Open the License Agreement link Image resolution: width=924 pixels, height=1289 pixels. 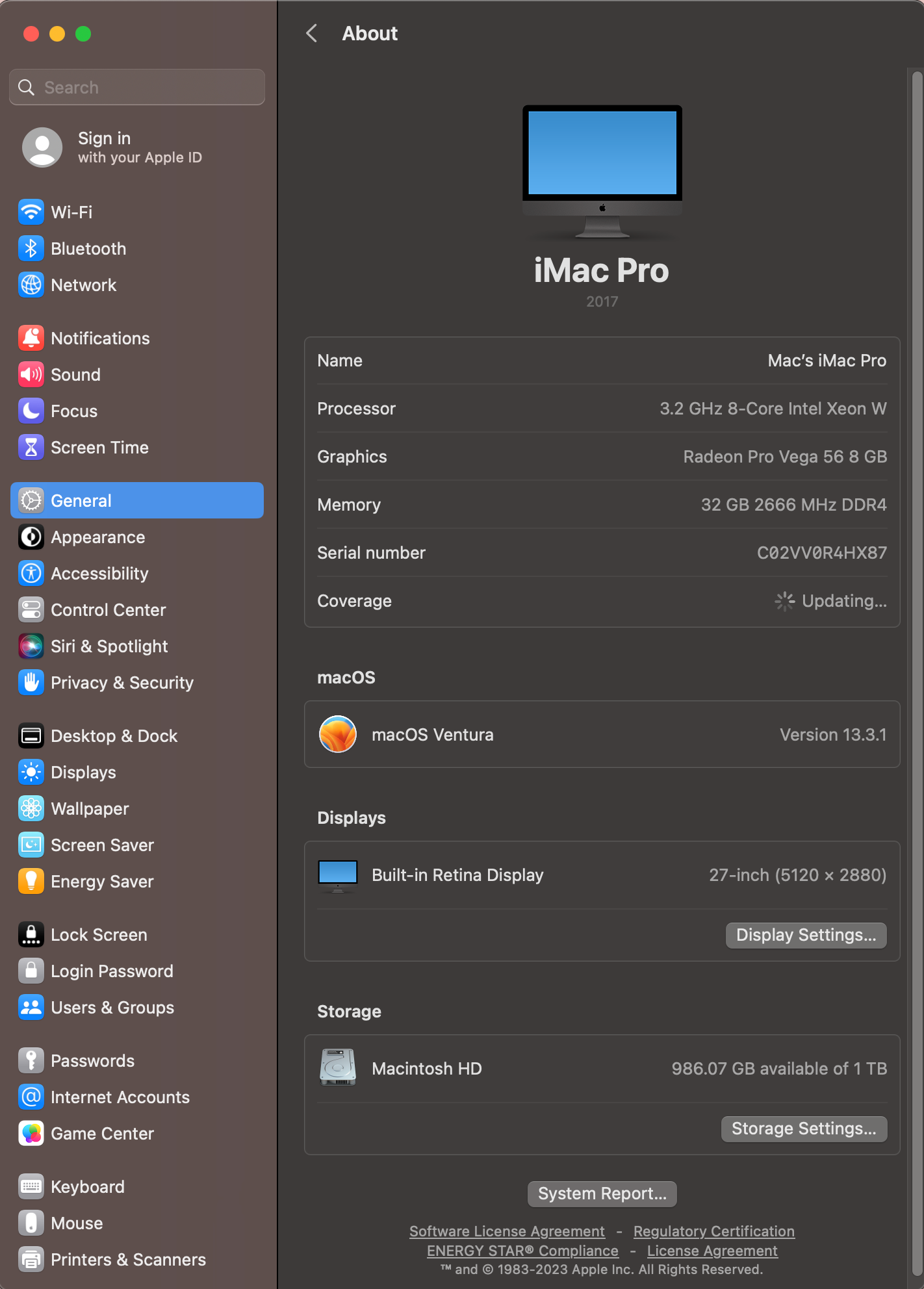click(712, 1251)
